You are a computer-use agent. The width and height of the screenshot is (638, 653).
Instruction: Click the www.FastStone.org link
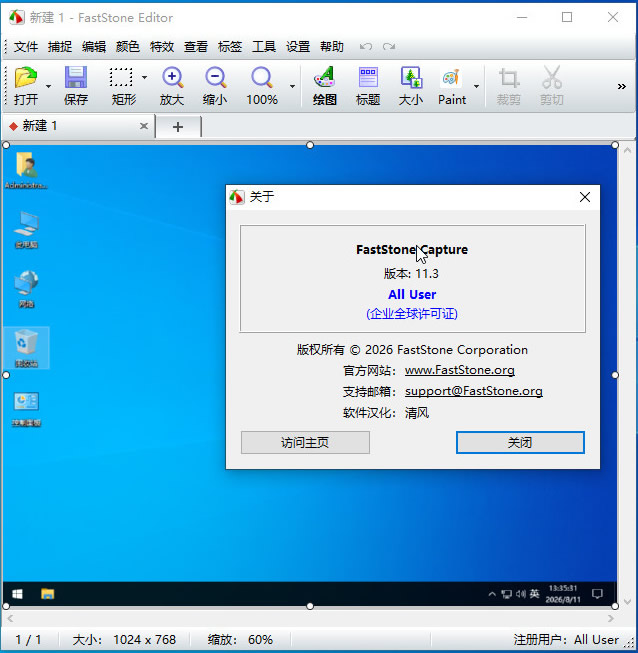[x=460, y=370]
